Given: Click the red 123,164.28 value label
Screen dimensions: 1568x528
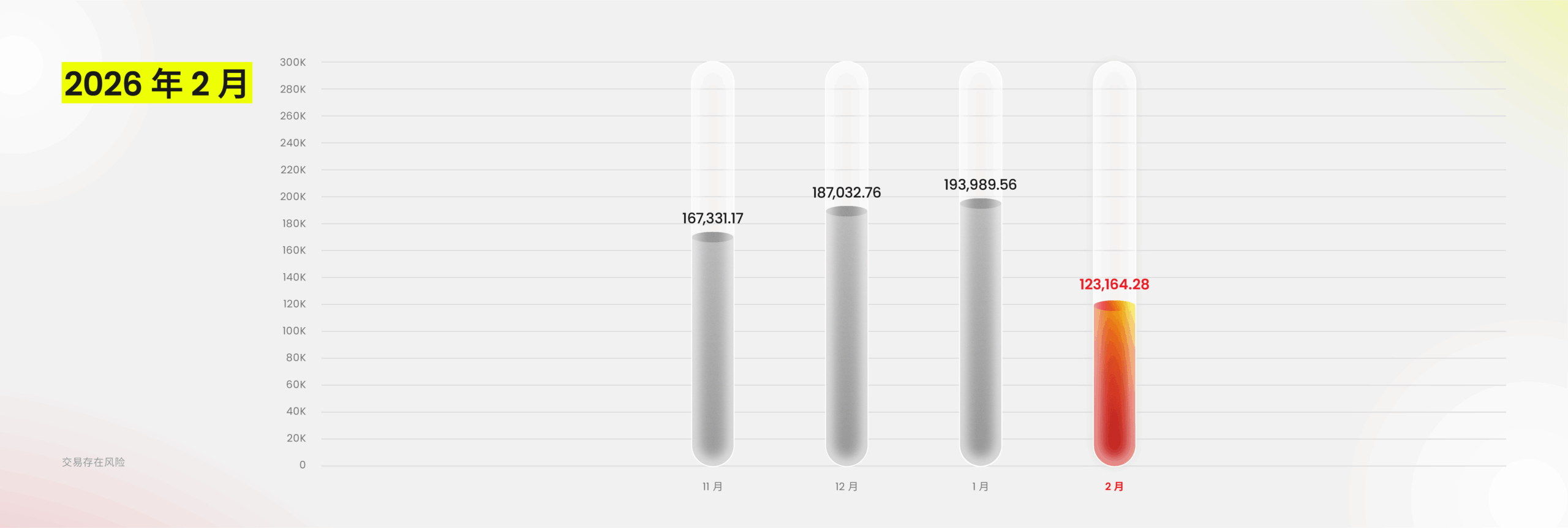Looking at the screenshot, I should pos(1114,284).
